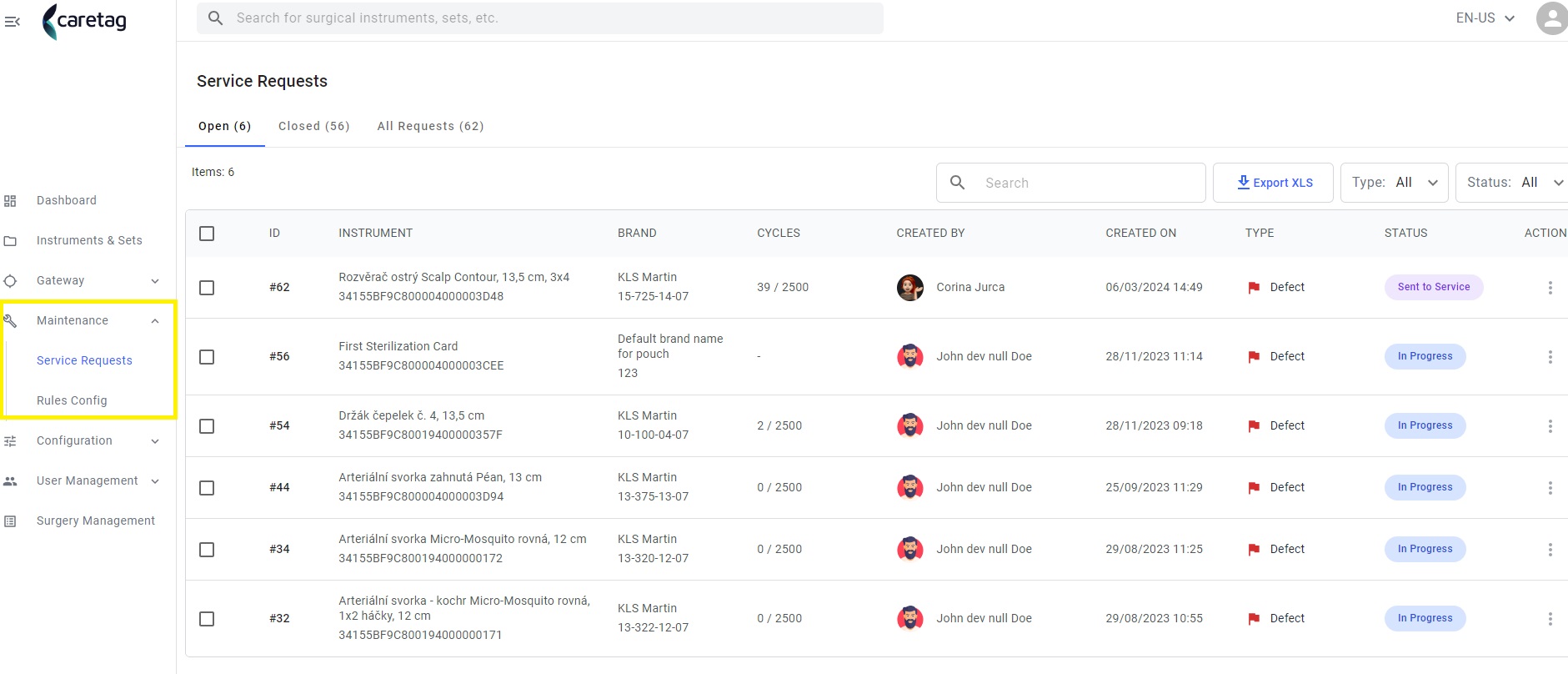Click the Surgery Management list icon

(10, 521)
